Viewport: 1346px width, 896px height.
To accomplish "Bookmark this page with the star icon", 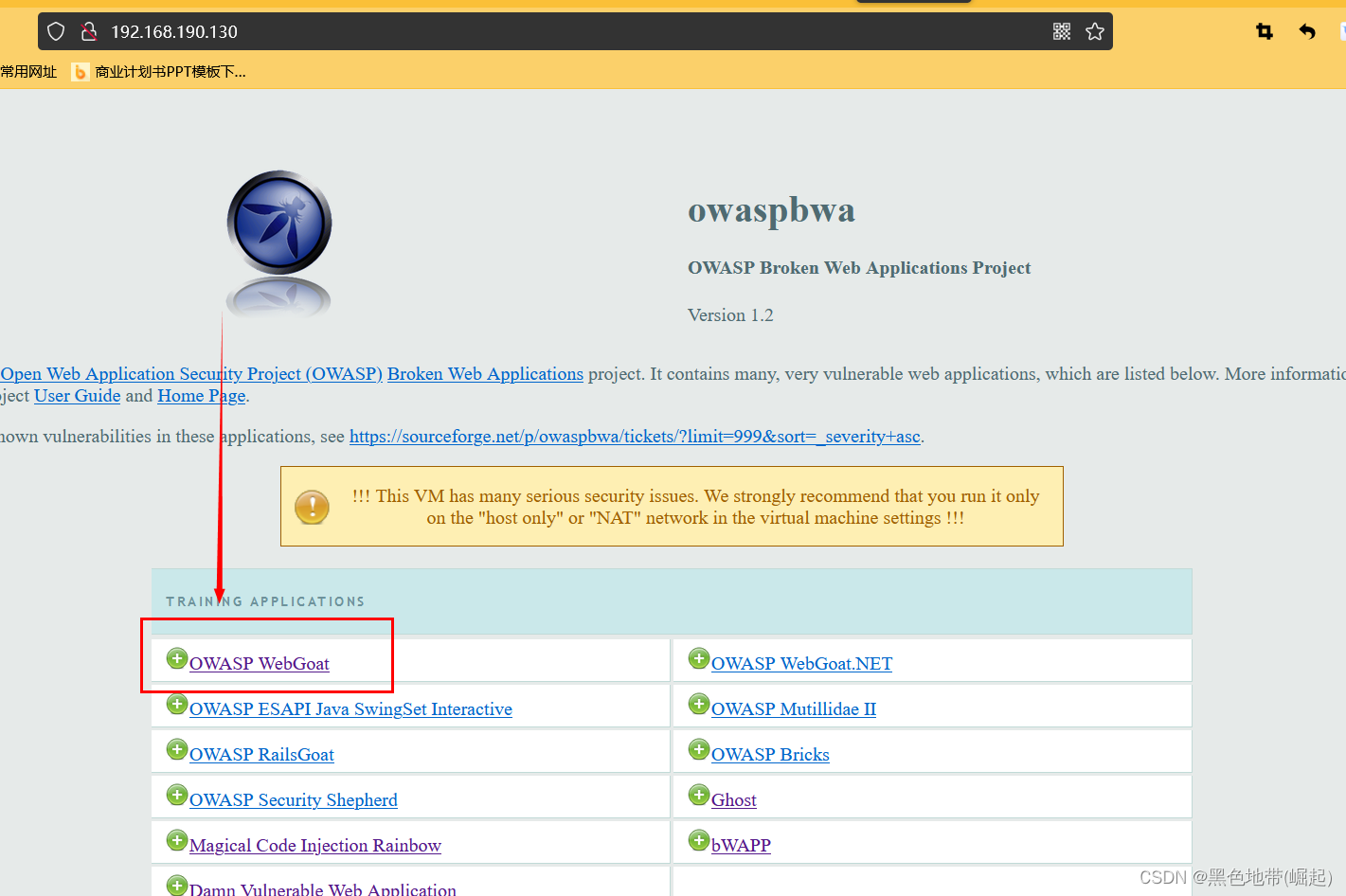I will coord(1095,31).
